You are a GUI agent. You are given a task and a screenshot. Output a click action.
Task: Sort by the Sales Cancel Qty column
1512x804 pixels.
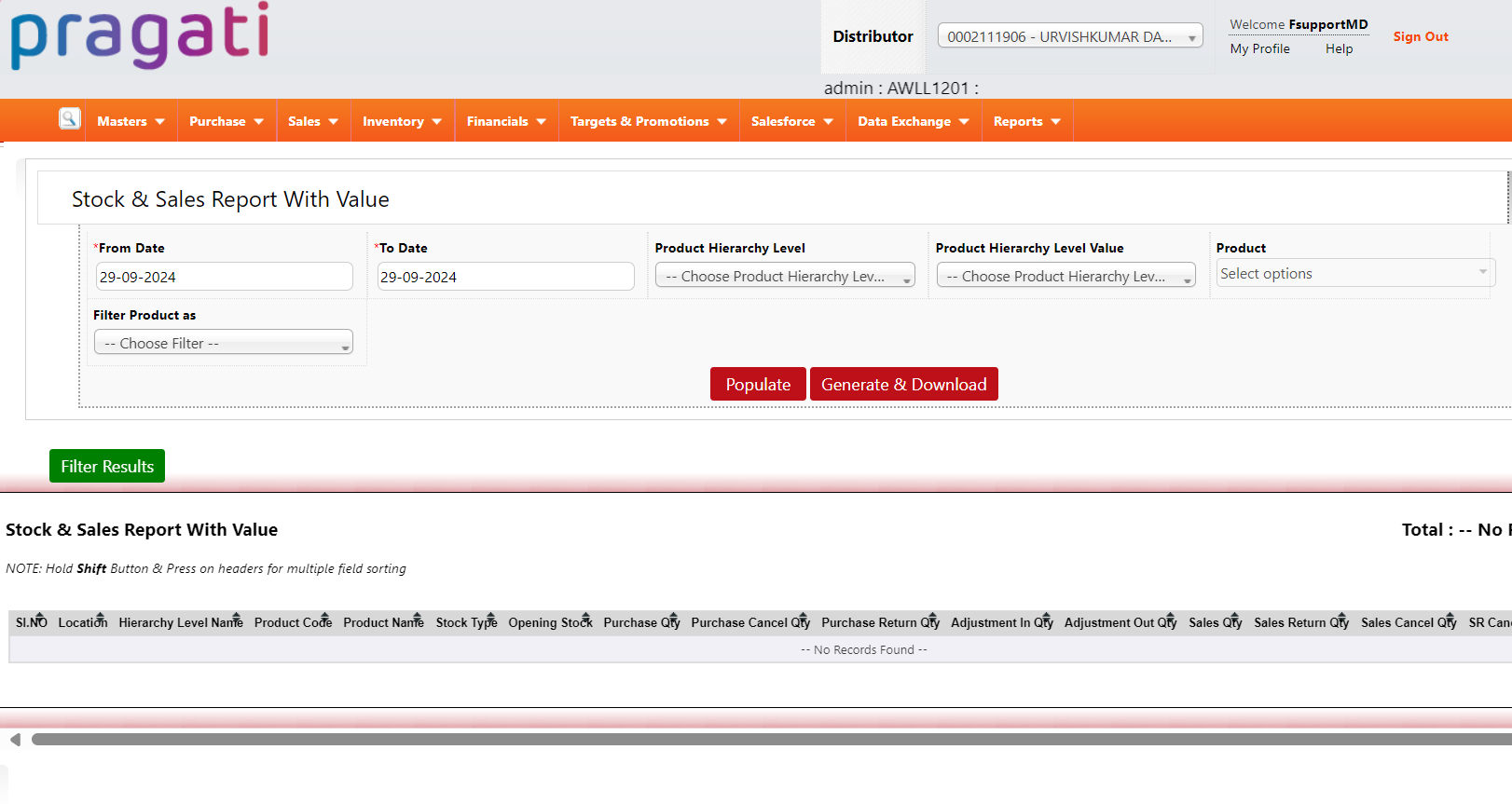[1409, 622]
